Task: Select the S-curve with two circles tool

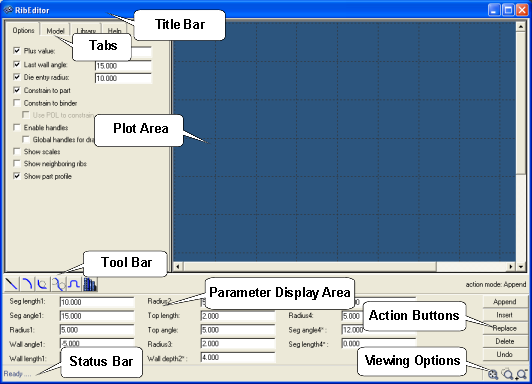Action: click(58, 284)
